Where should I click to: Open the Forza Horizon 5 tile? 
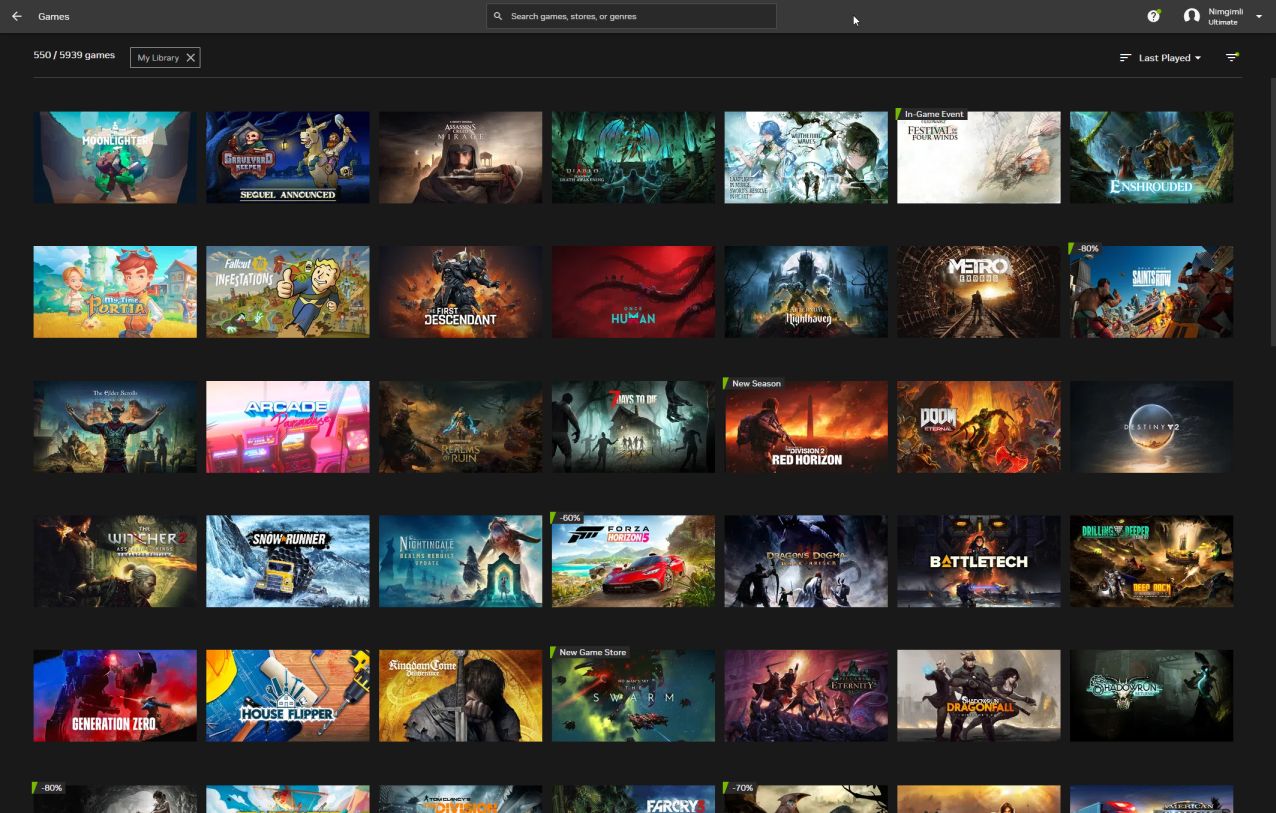coord(634,561)
